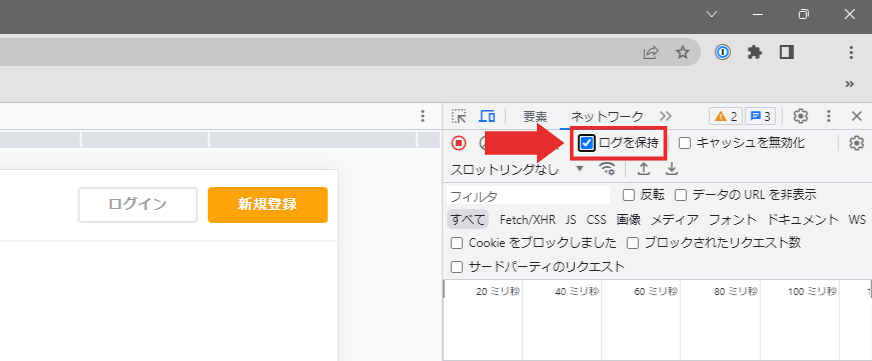This screenshot has height=361, width=872.
Task: Click the share page icon in address bar
Action: (x=651, y=53)
